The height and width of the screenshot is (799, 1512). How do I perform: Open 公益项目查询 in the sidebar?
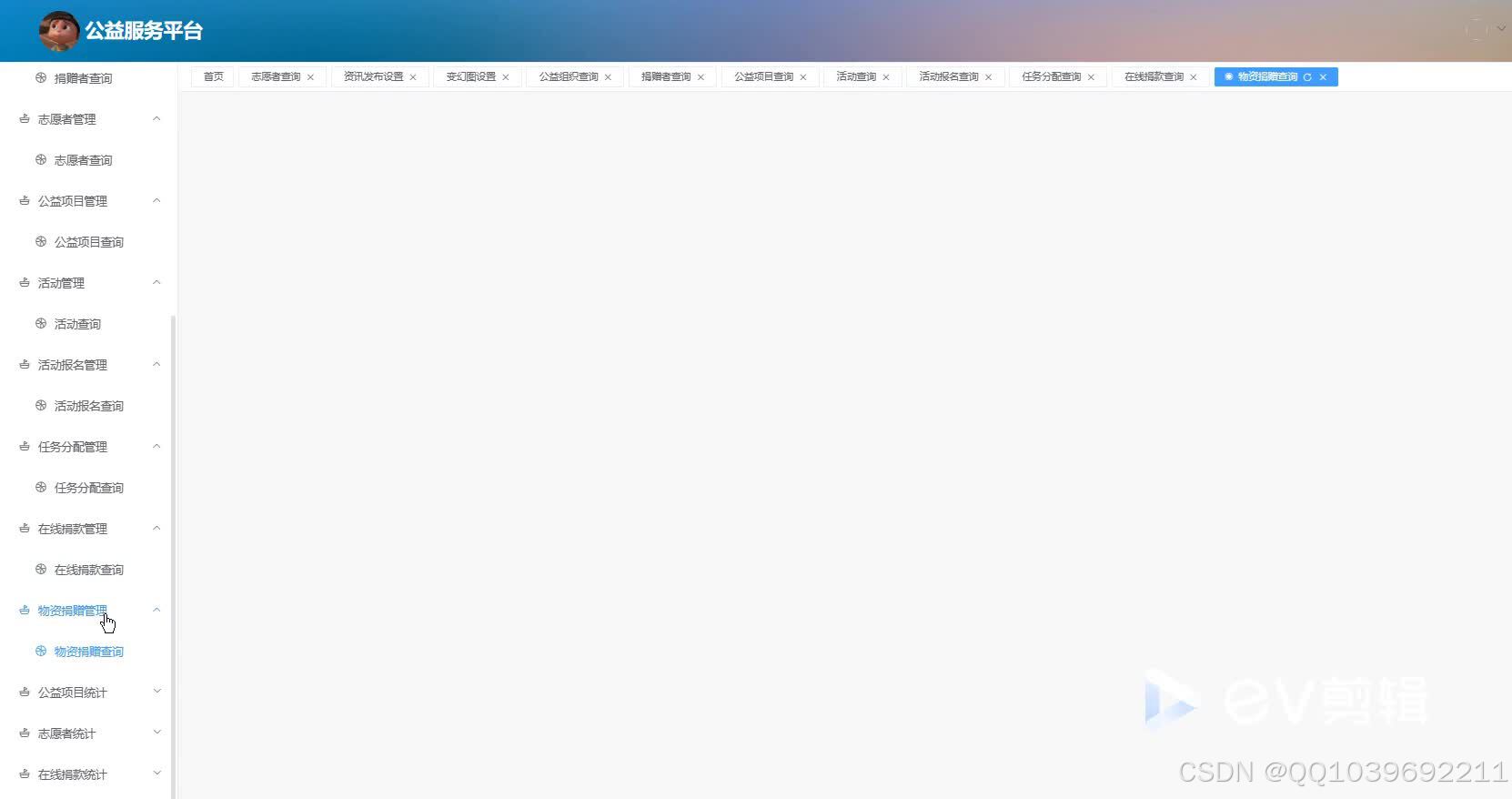click(88, 242)
